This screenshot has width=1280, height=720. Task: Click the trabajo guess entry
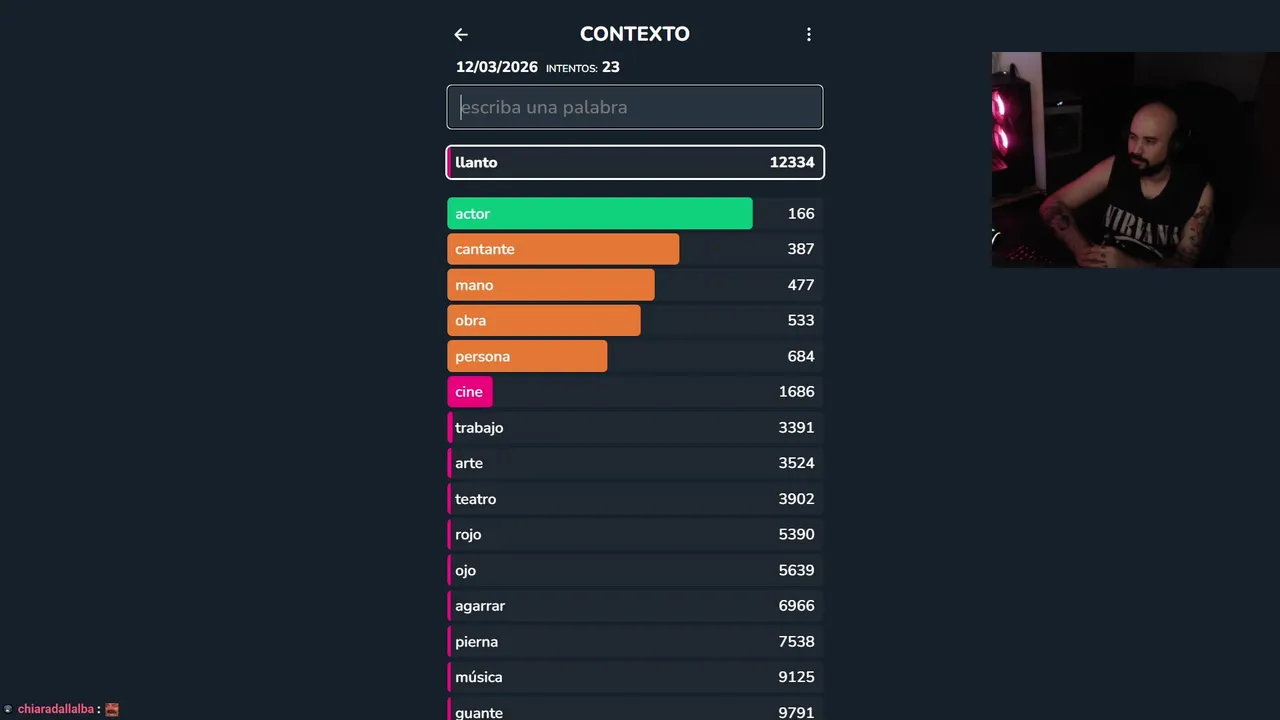pos(635,428)
